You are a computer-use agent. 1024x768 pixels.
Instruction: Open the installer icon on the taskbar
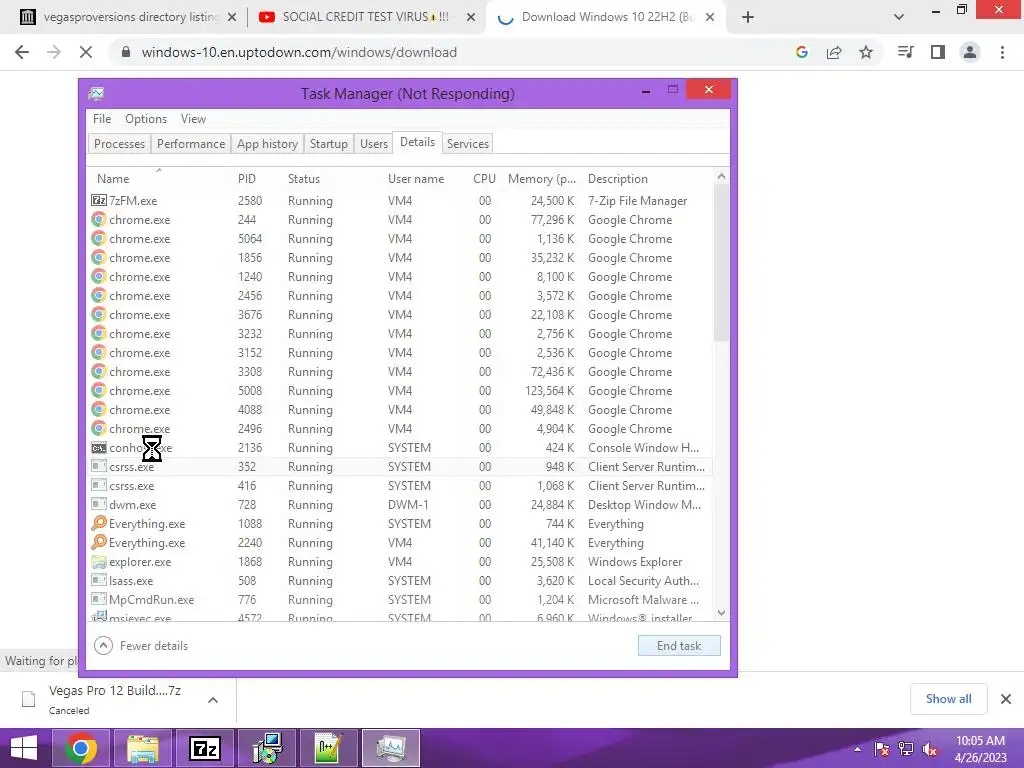pyautogui.click(x=266, y=748)
